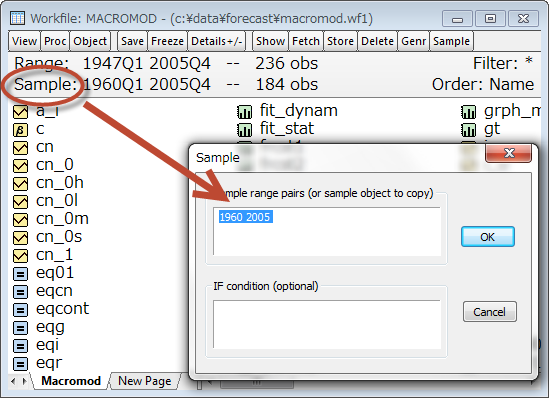Click the Save toolbar button

(x=132, y=41)
